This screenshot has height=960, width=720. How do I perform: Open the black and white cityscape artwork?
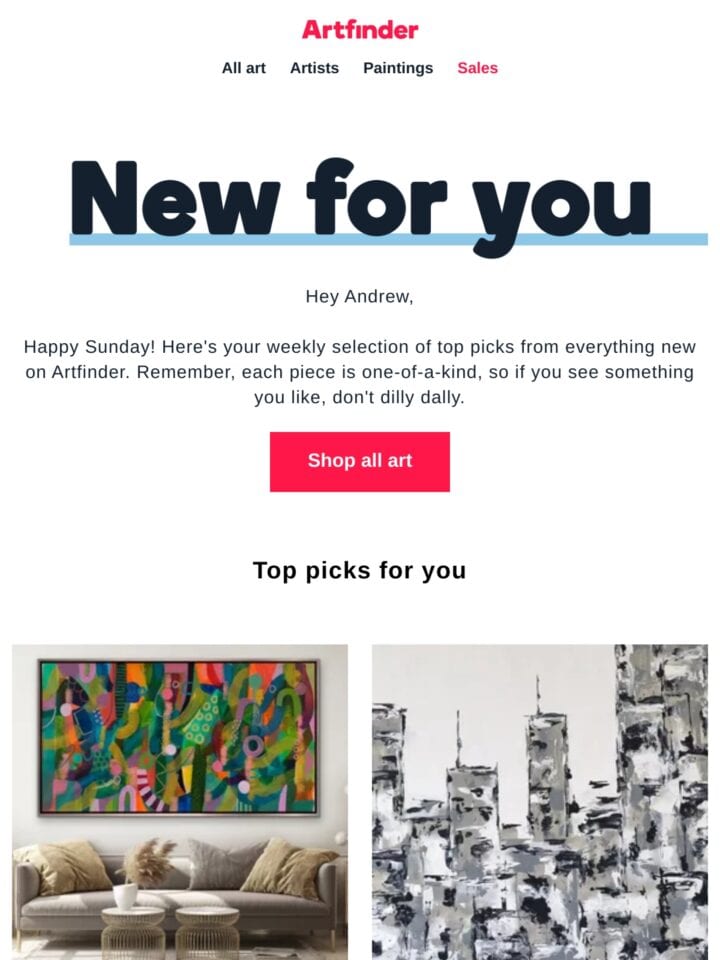[x=540, y=802]
